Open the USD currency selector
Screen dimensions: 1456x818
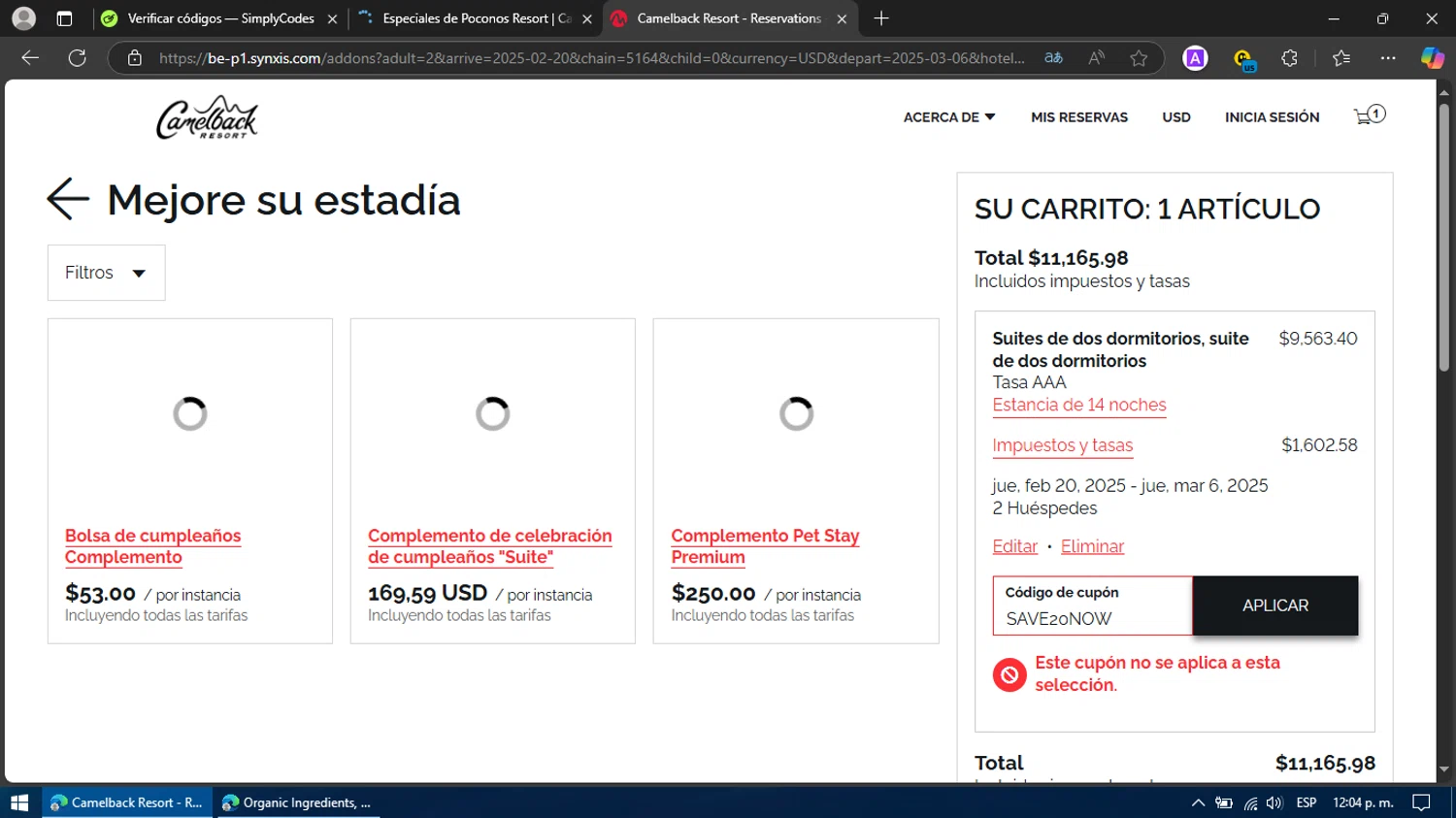(x=1176, y=117)
